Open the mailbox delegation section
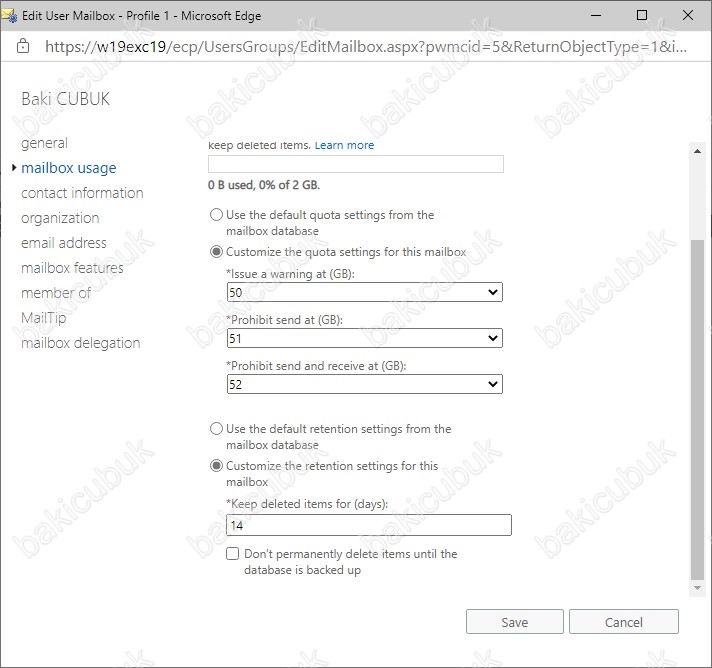 80,343
